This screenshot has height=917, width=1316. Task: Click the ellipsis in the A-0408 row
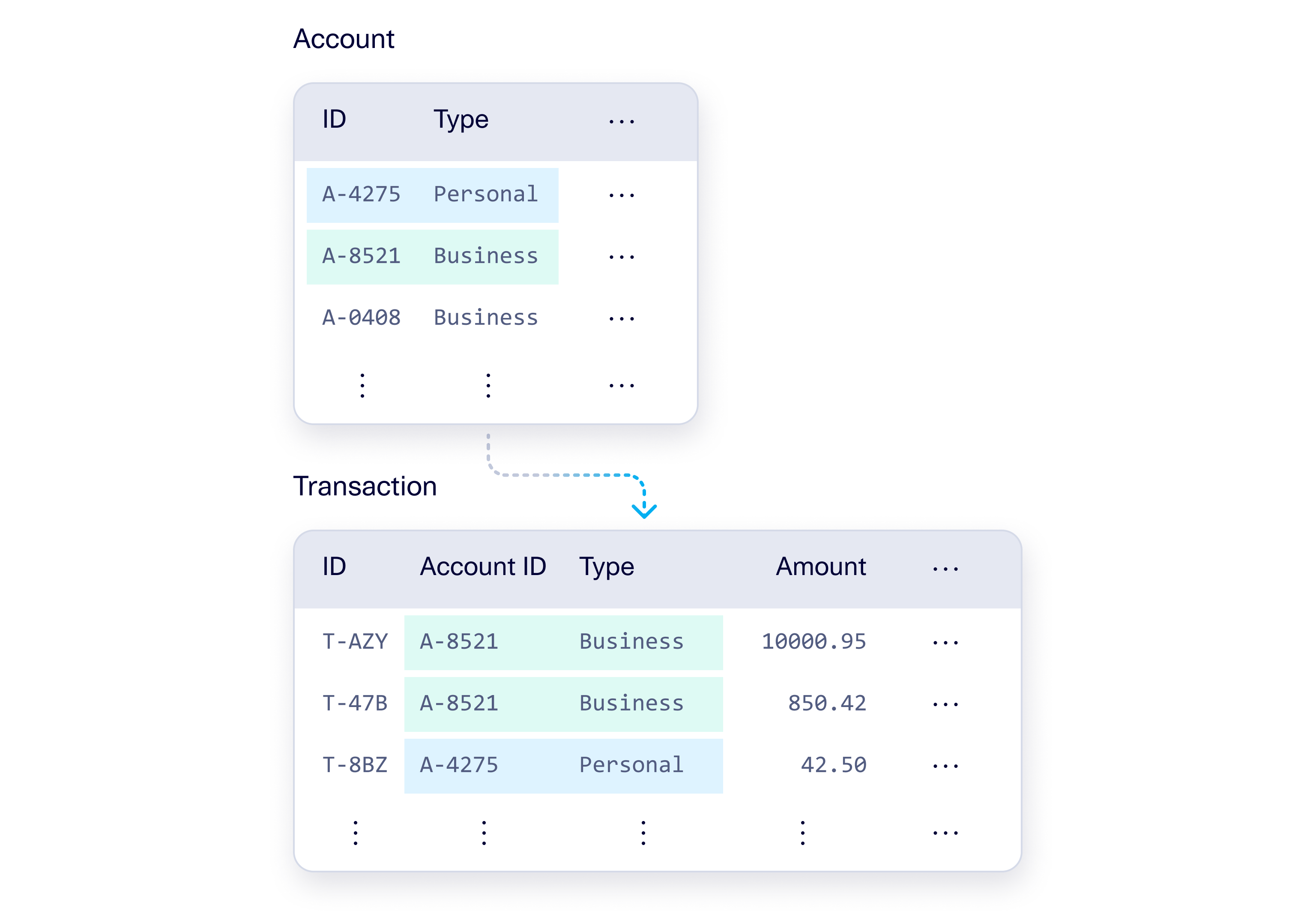(621, 318)
